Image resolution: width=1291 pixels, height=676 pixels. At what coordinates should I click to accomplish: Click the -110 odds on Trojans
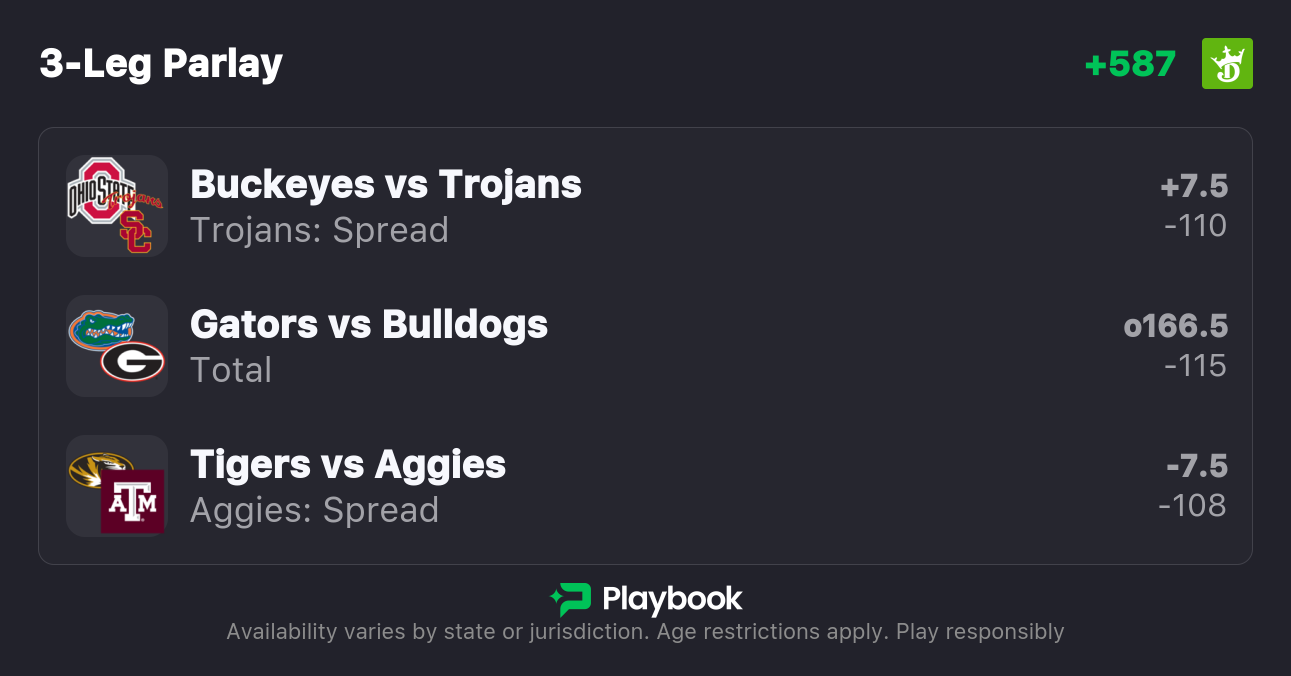(1196, 226)
